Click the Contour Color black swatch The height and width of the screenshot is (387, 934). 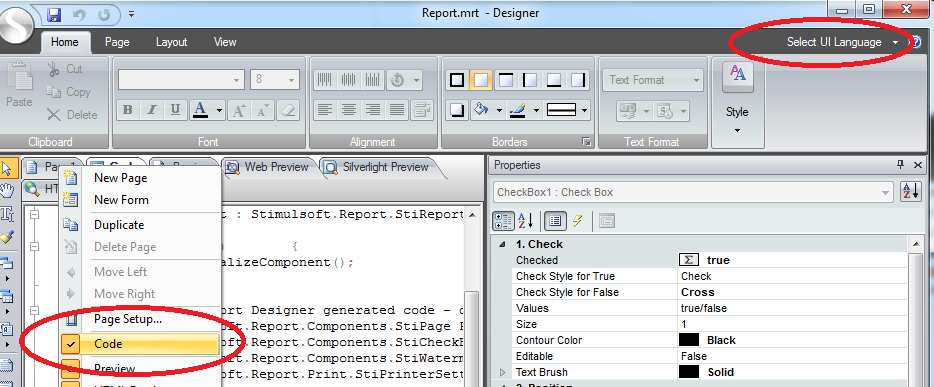tap(689, 341)
